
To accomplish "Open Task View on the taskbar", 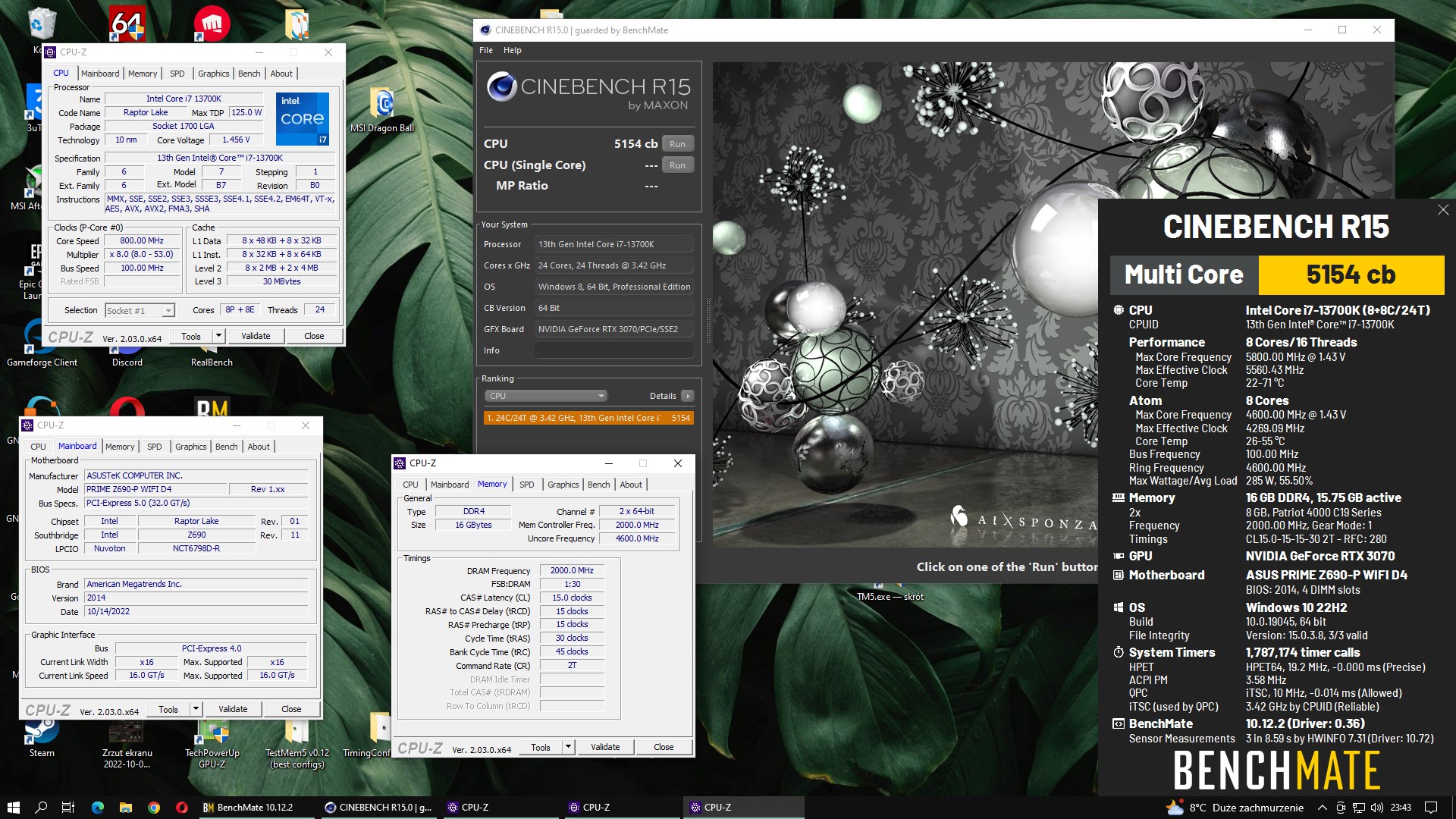I will coord(68,808).
